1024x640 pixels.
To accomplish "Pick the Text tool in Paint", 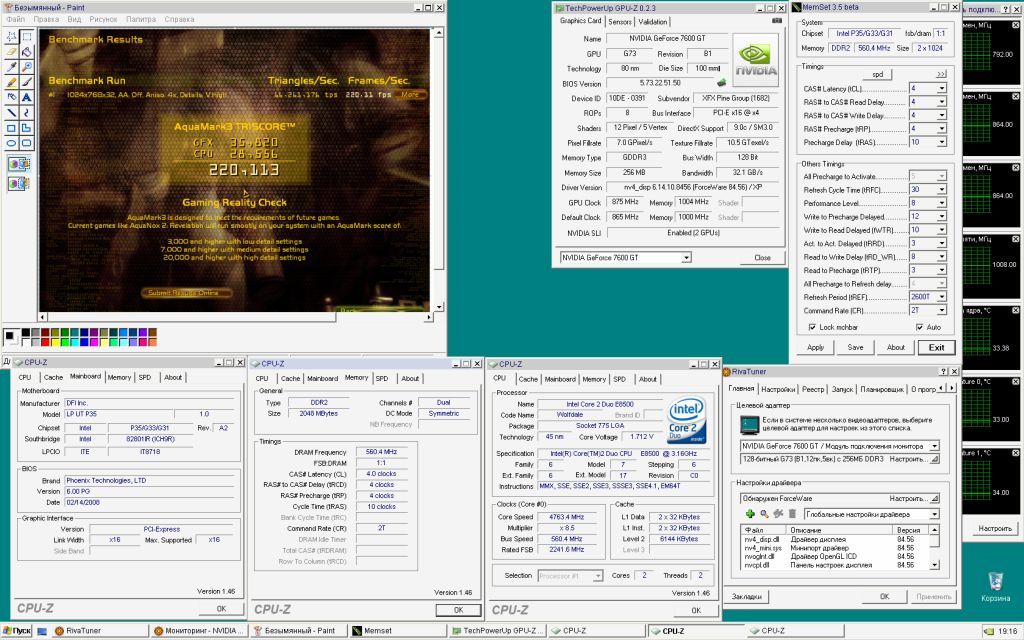I will tap(26, 97).
